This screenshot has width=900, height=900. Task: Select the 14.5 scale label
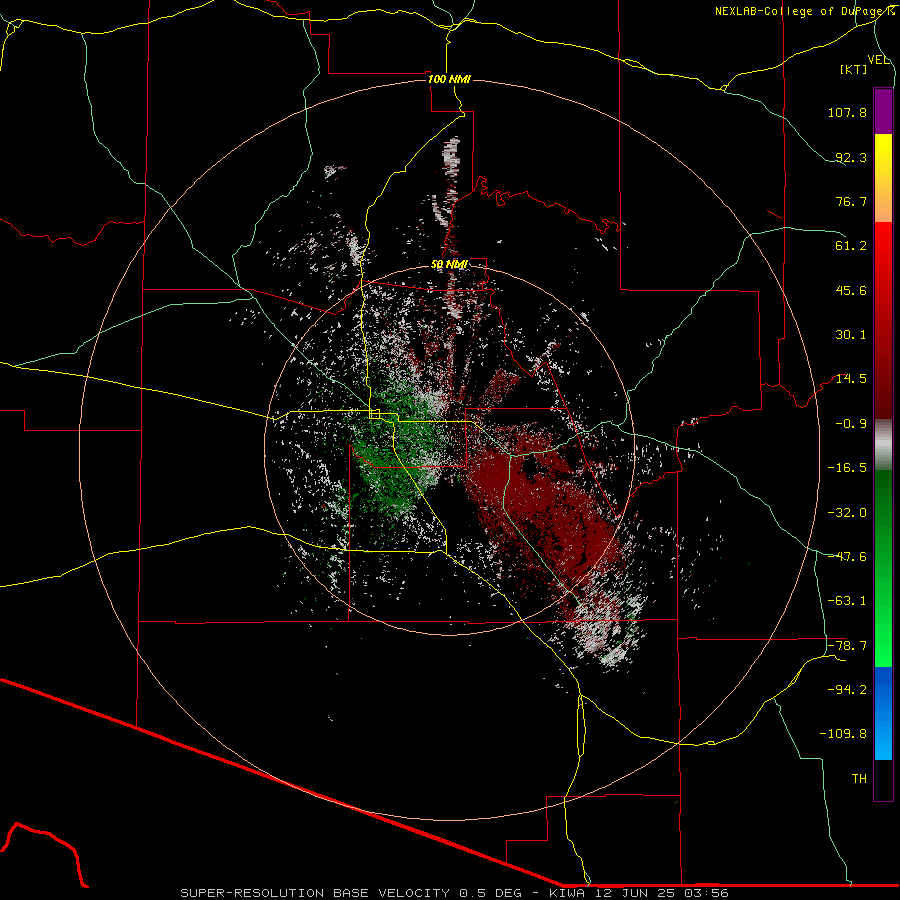pyautogui.click(x=851, y=379)
